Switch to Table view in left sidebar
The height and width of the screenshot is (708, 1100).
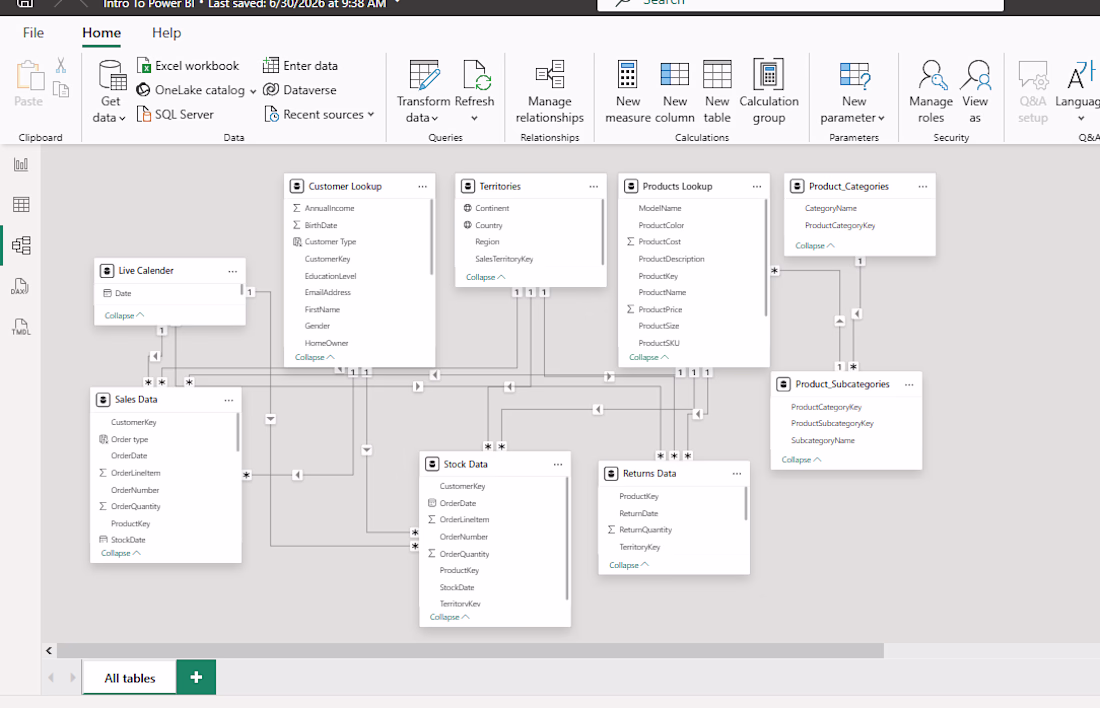click(21, 204)
